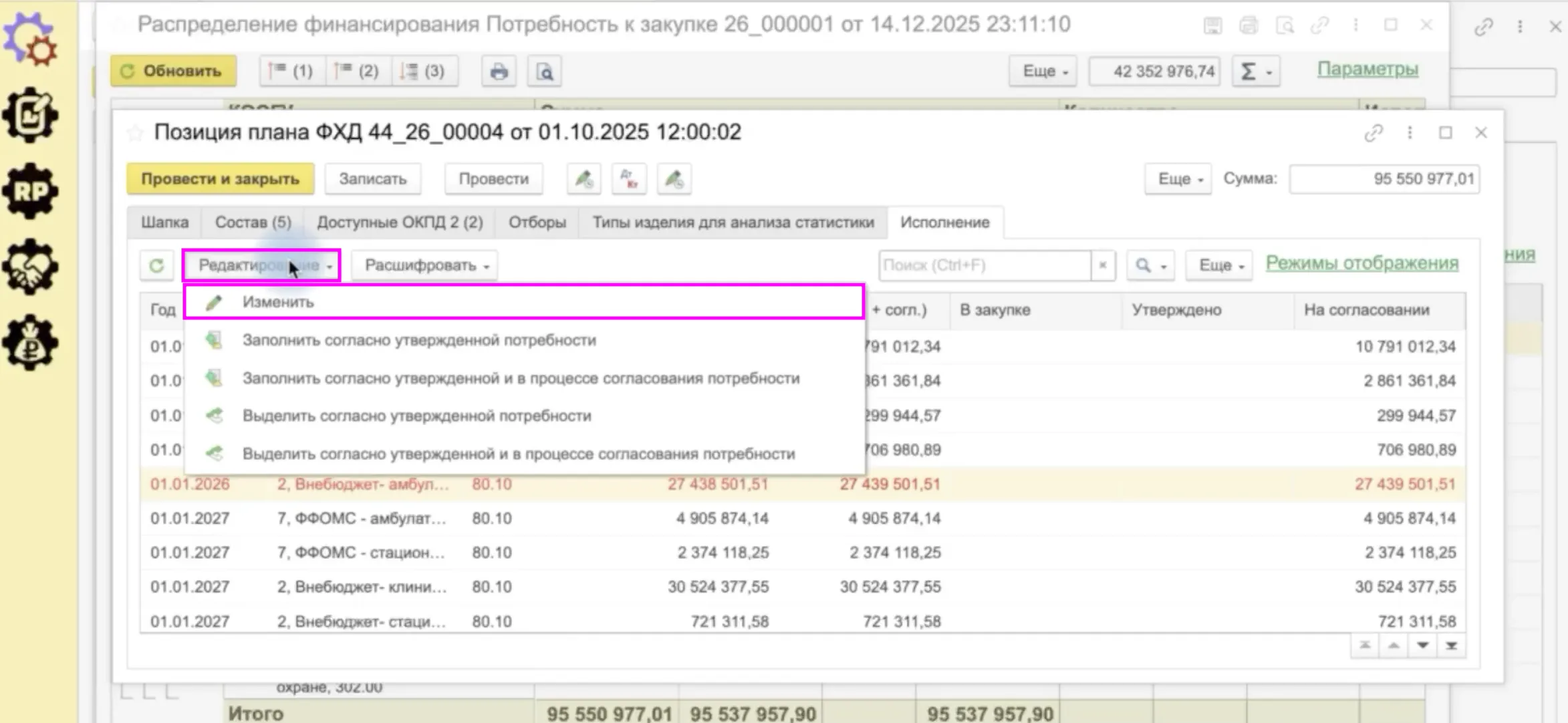Choose Заполнить согласно утвержденной потребности
Image resolution: width=1568 pixels, height=723 pixels.
(x=524, y=340)
